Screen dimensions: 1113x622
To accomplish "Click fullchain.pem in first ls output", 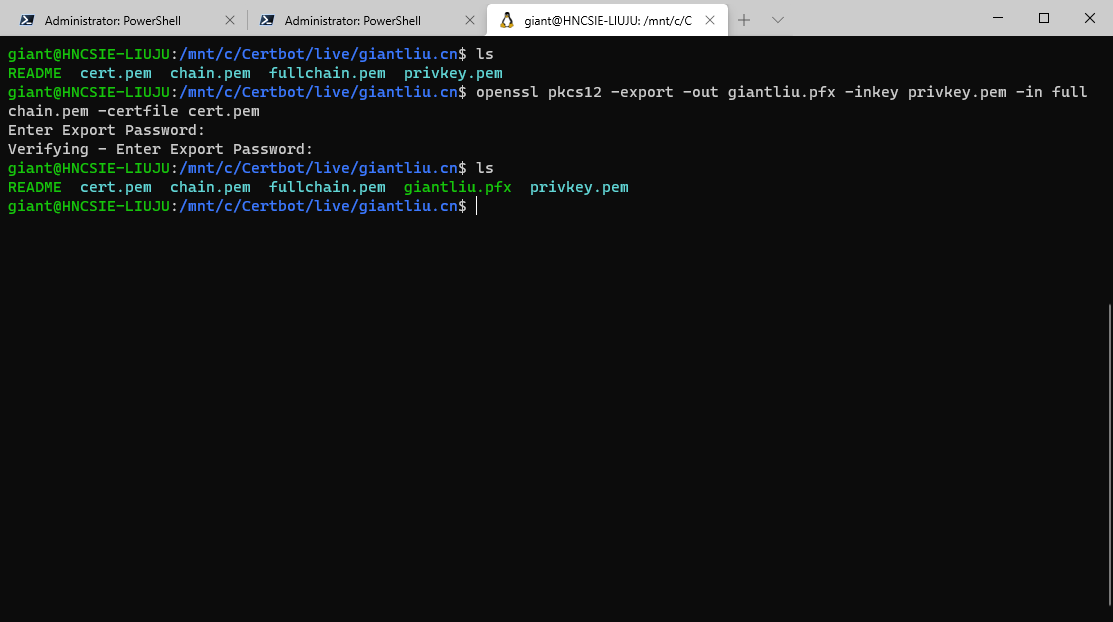I will 327,73.
